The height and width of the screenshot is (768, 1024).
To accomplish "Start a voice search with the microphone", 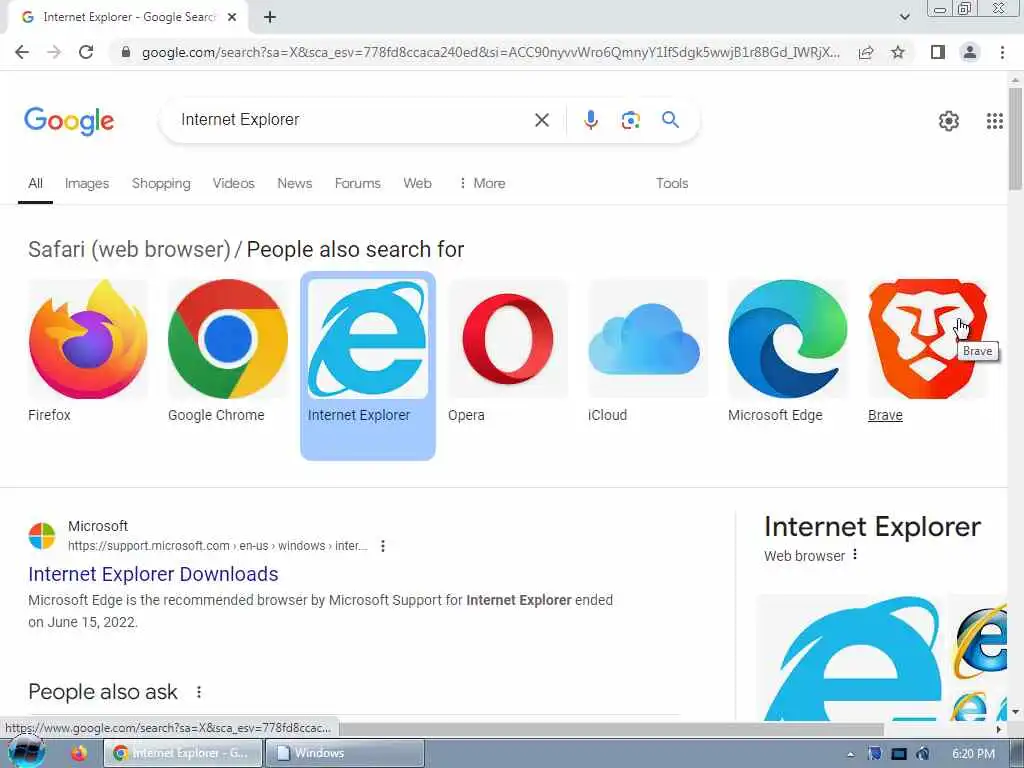I will click(x=590, y=120).
